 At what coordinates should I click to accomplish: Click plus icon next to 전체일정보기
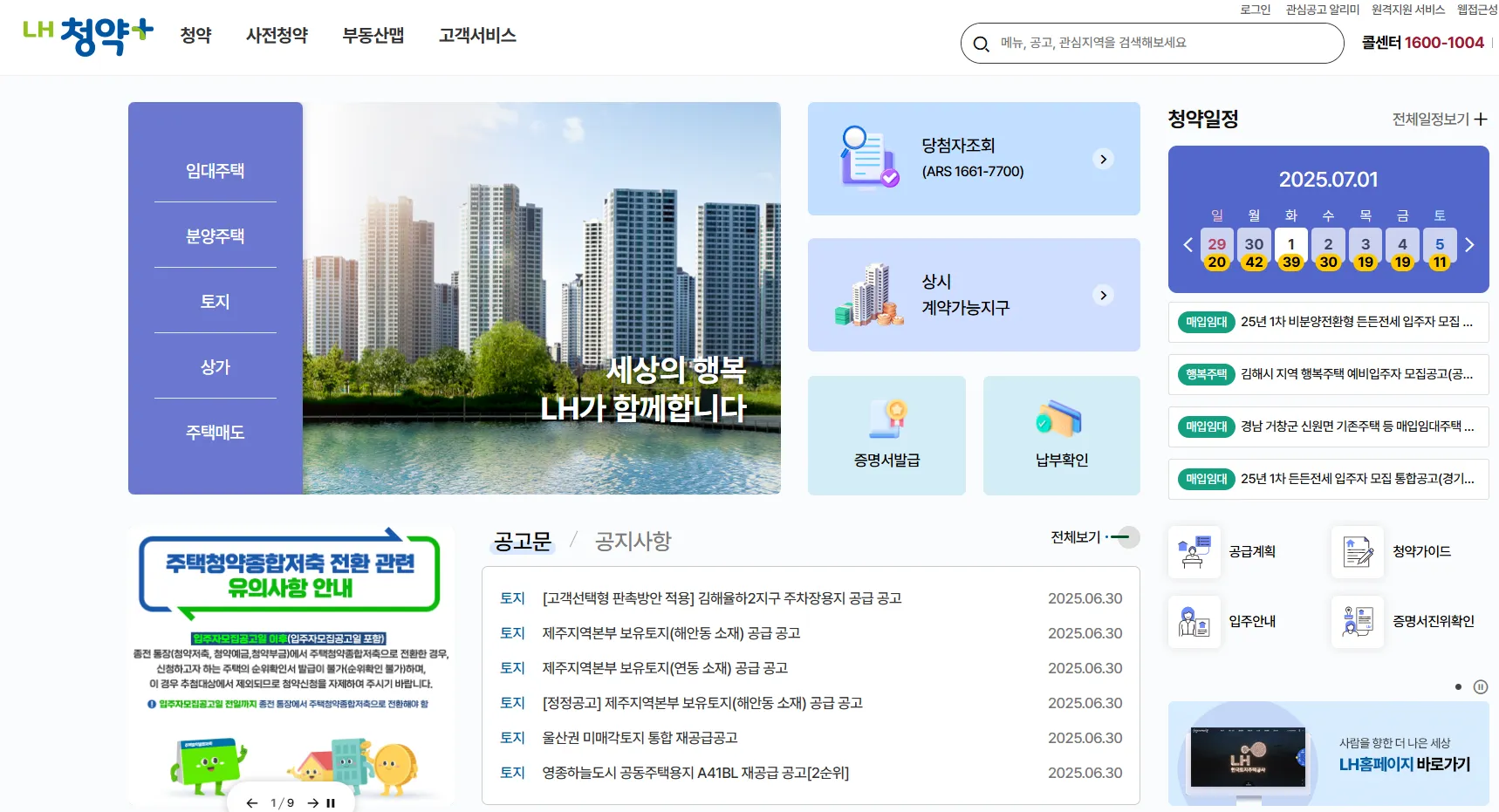pyautogui.click(x=1481, y=119)
